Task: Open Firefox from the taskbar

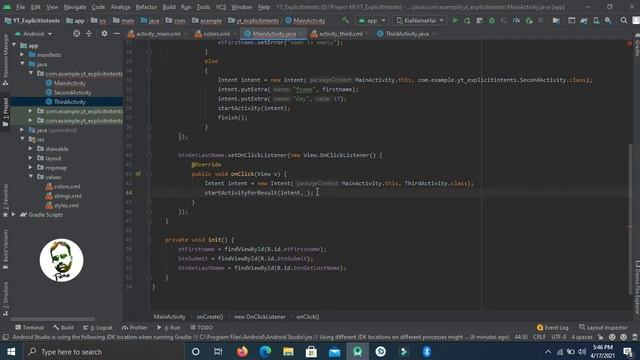Action: coord(242,351)
